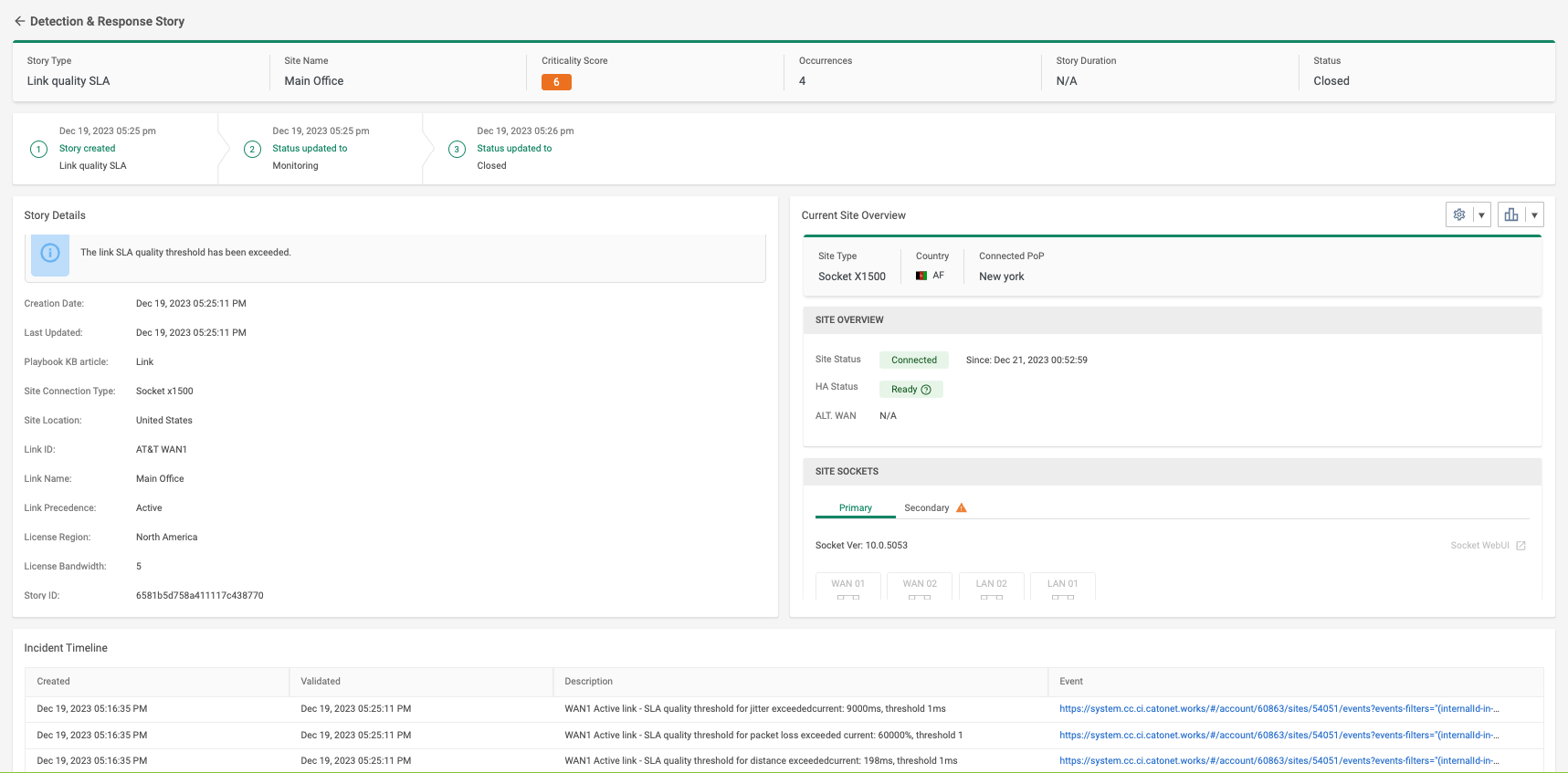The image size is (1568, 773).
Task: Click the Site Type value Socket X1500
Action: 852,277
